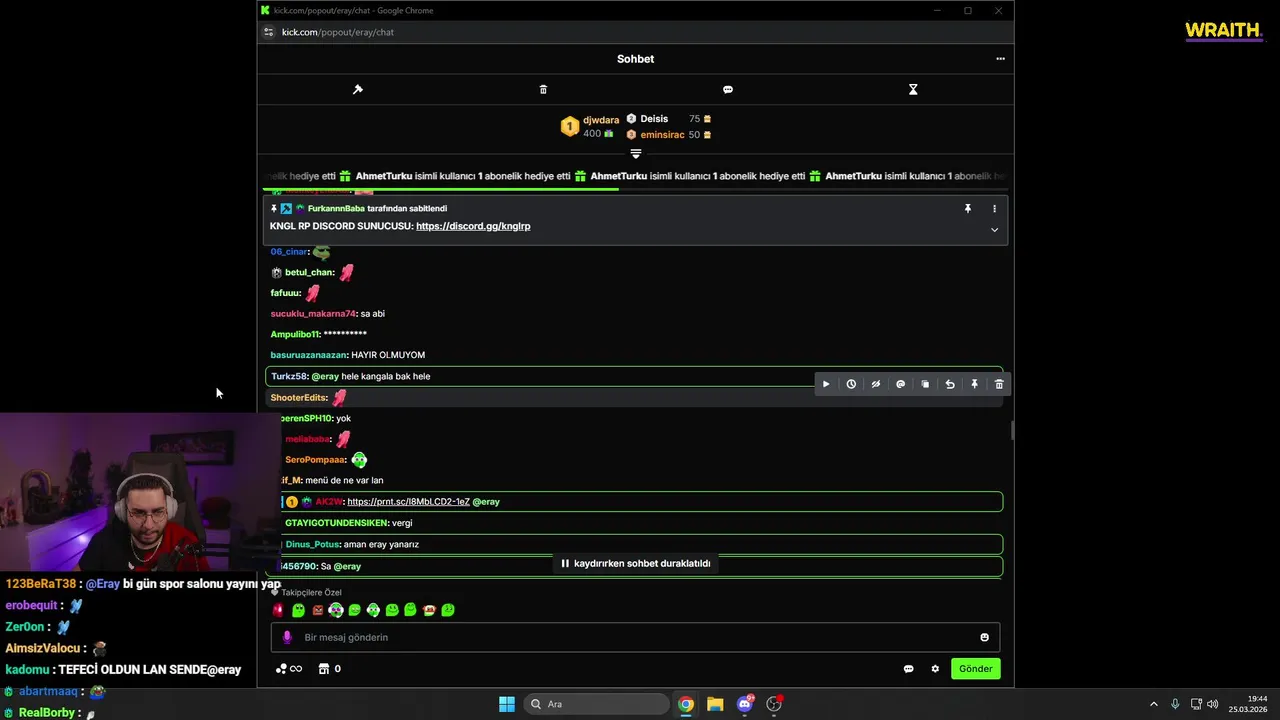Viewport: 1280px width, 720px height.
Task: Click the channel points infinity icon
Action: pyautogui.click(x=288, y=669)
